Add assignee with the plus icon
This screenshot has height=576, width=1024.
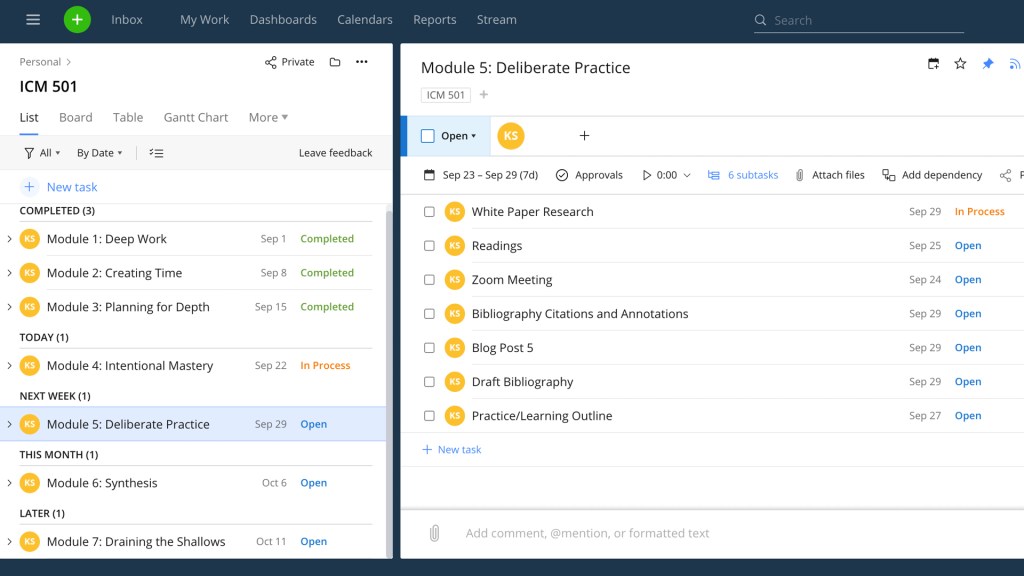tap(585, 136)
